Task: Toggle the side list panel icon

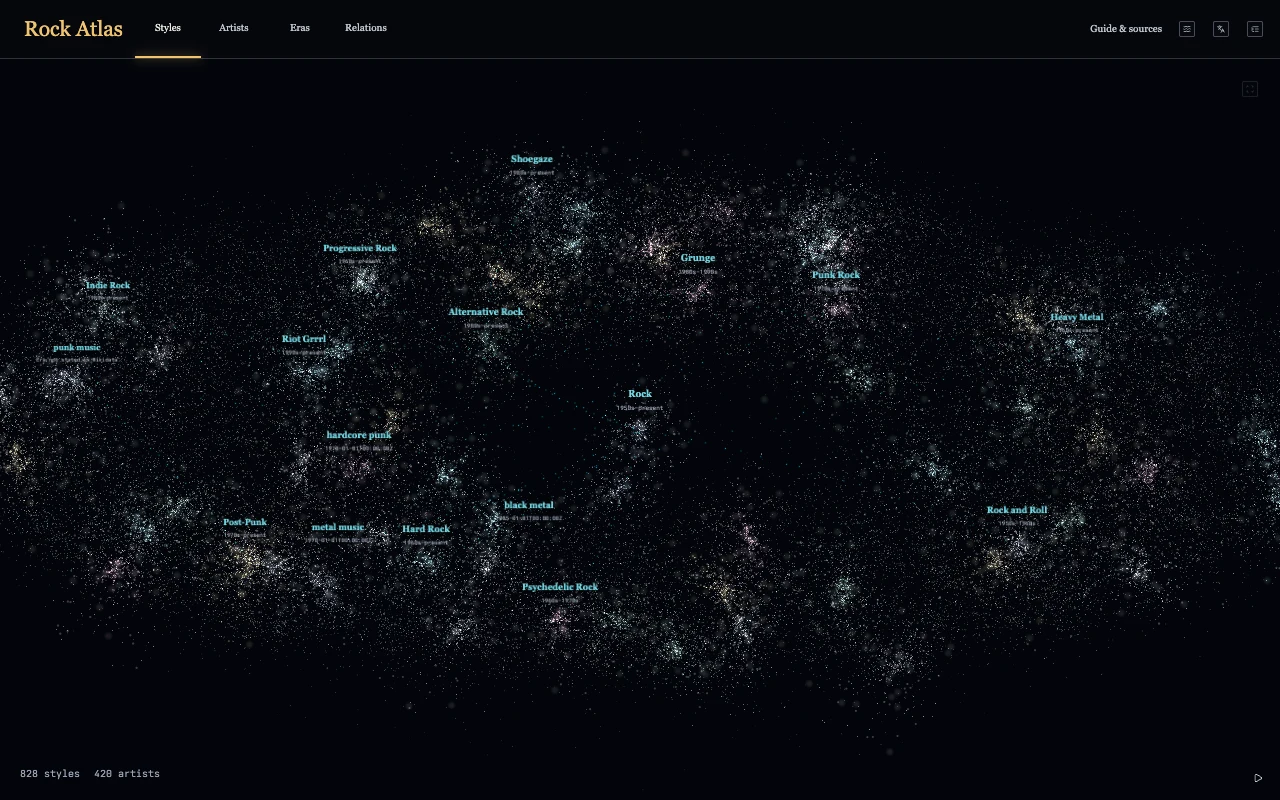Action: [x=1255, y=29]
